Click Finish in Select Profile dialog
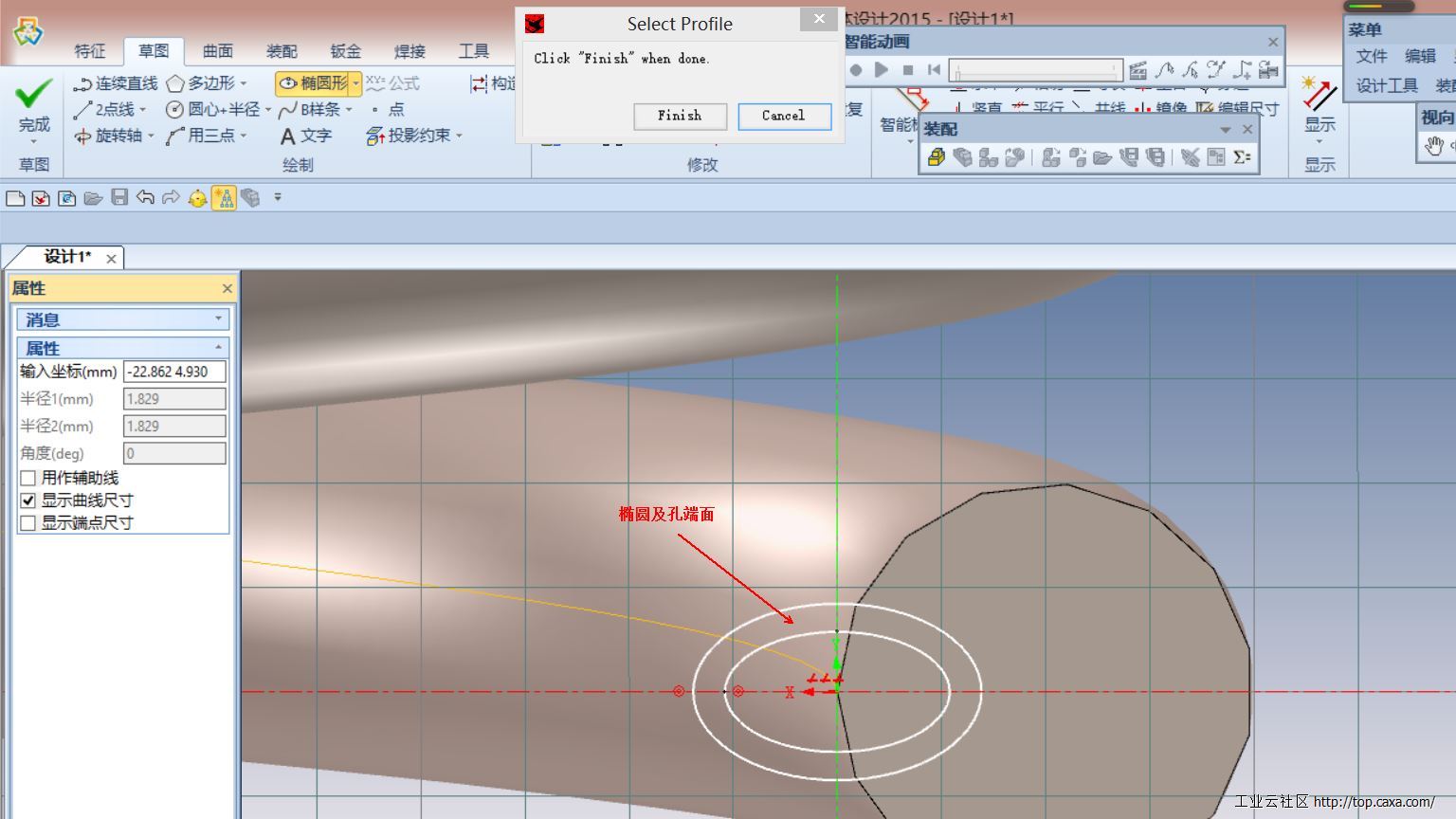 pyautogui.click(x=681, y=116)
